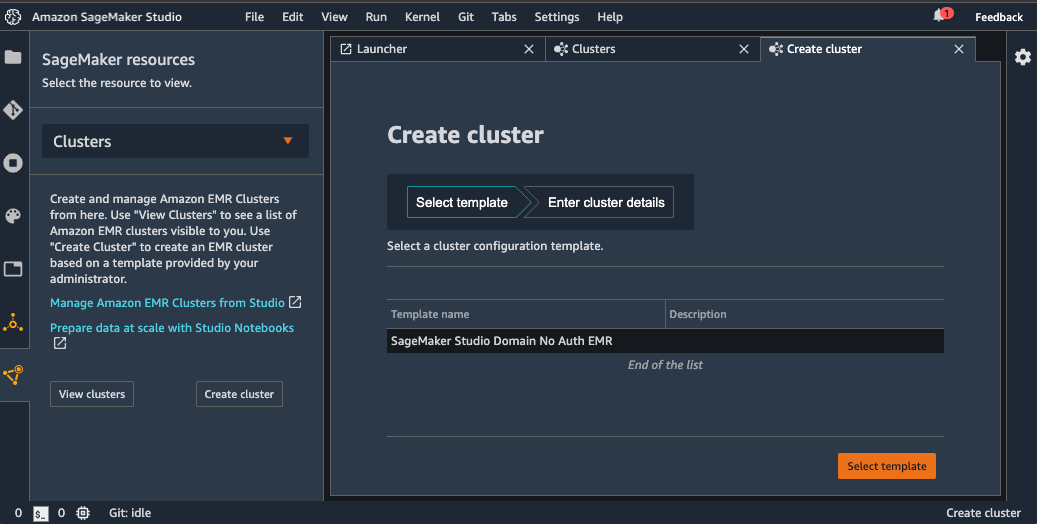Open the notification bell icon
Image resolution: width=1037 pixels, height=524 pixels.
click(940, 17)
